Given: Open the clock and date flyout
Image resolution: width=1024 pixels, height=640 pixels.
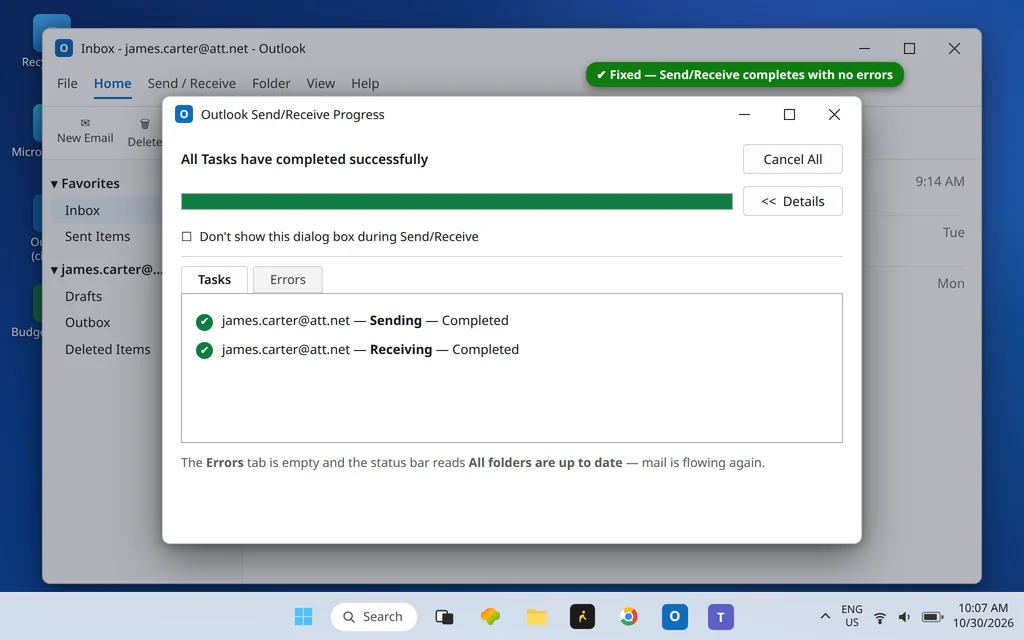Looking at the screenshot, I should (x=983, y=616).
